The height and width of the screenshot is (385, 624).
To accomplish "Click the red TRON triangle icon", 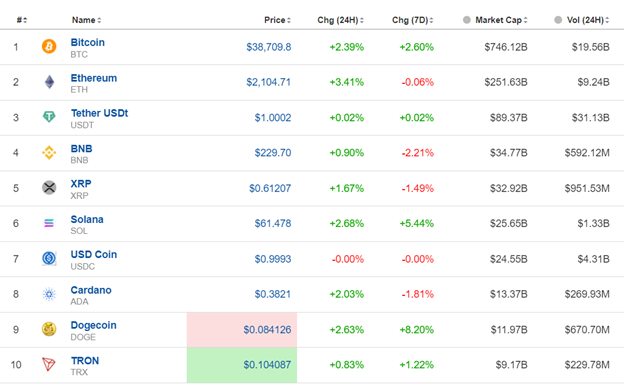I will tap(49, 364).
